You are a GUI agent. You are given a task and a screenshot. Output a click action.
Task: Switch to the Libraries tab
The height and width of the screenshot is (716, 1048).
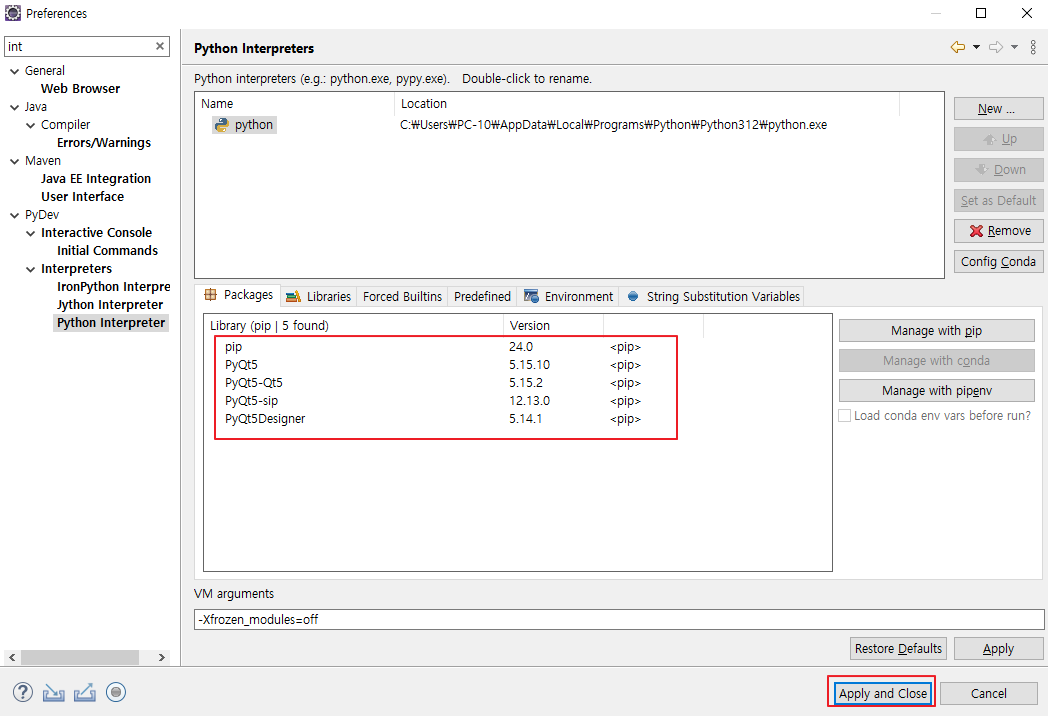pos(318,296)
